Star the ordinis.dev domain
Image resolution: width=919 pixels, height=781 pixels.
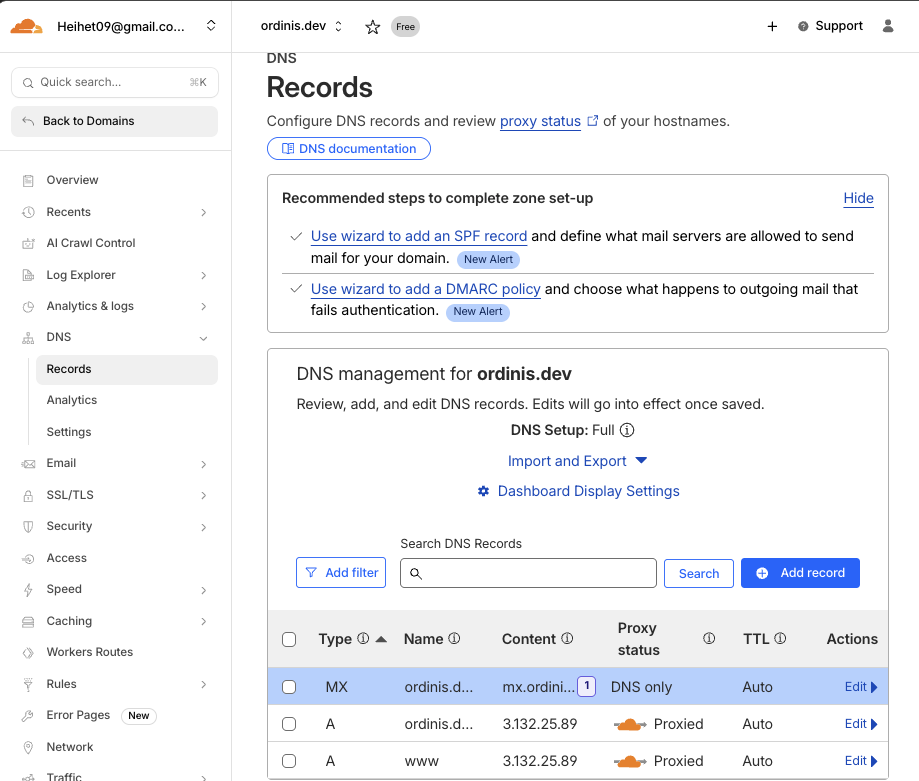click(x=373, y=27)
